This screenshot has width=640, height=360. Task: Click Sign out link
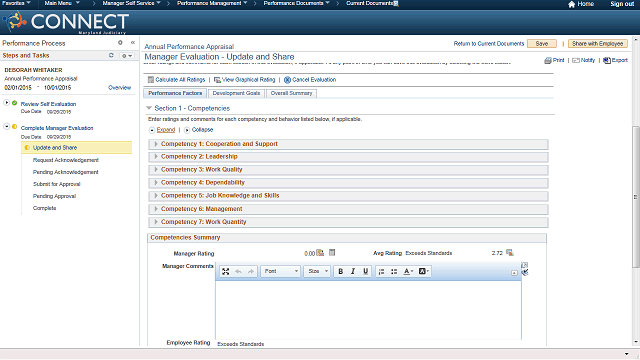click(622, 4)
